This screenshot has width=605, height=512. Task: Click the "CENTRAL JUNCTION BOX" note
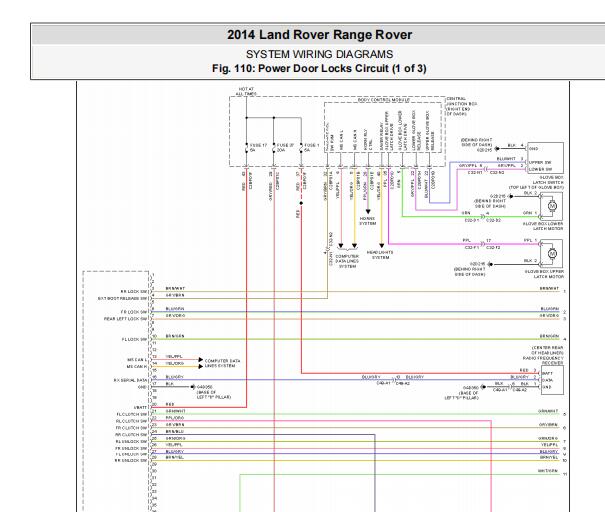pyautogui.click(x=461, y=106)
